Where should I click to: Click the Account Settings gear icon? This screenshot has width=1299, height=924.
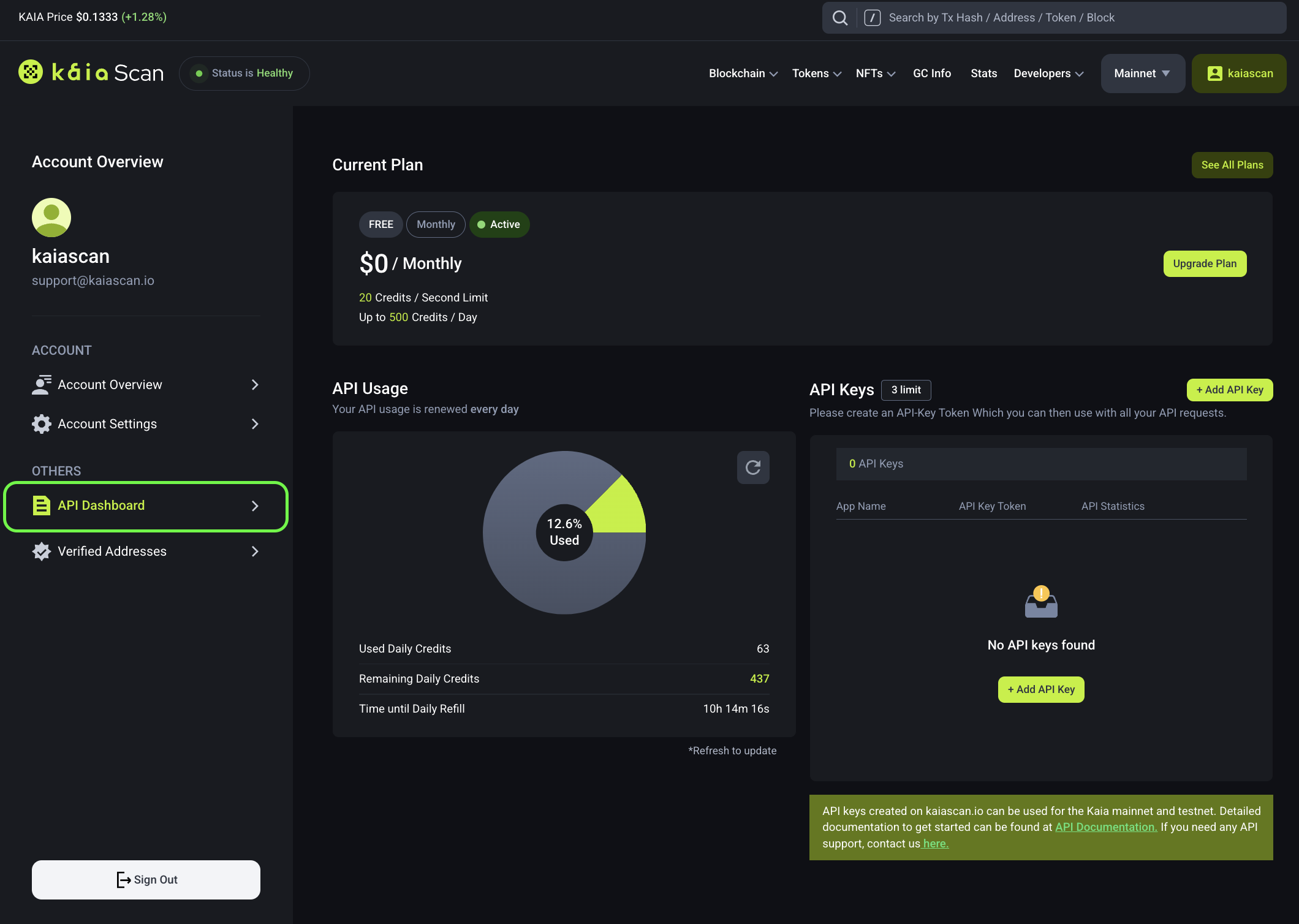(x=41, y=424)
